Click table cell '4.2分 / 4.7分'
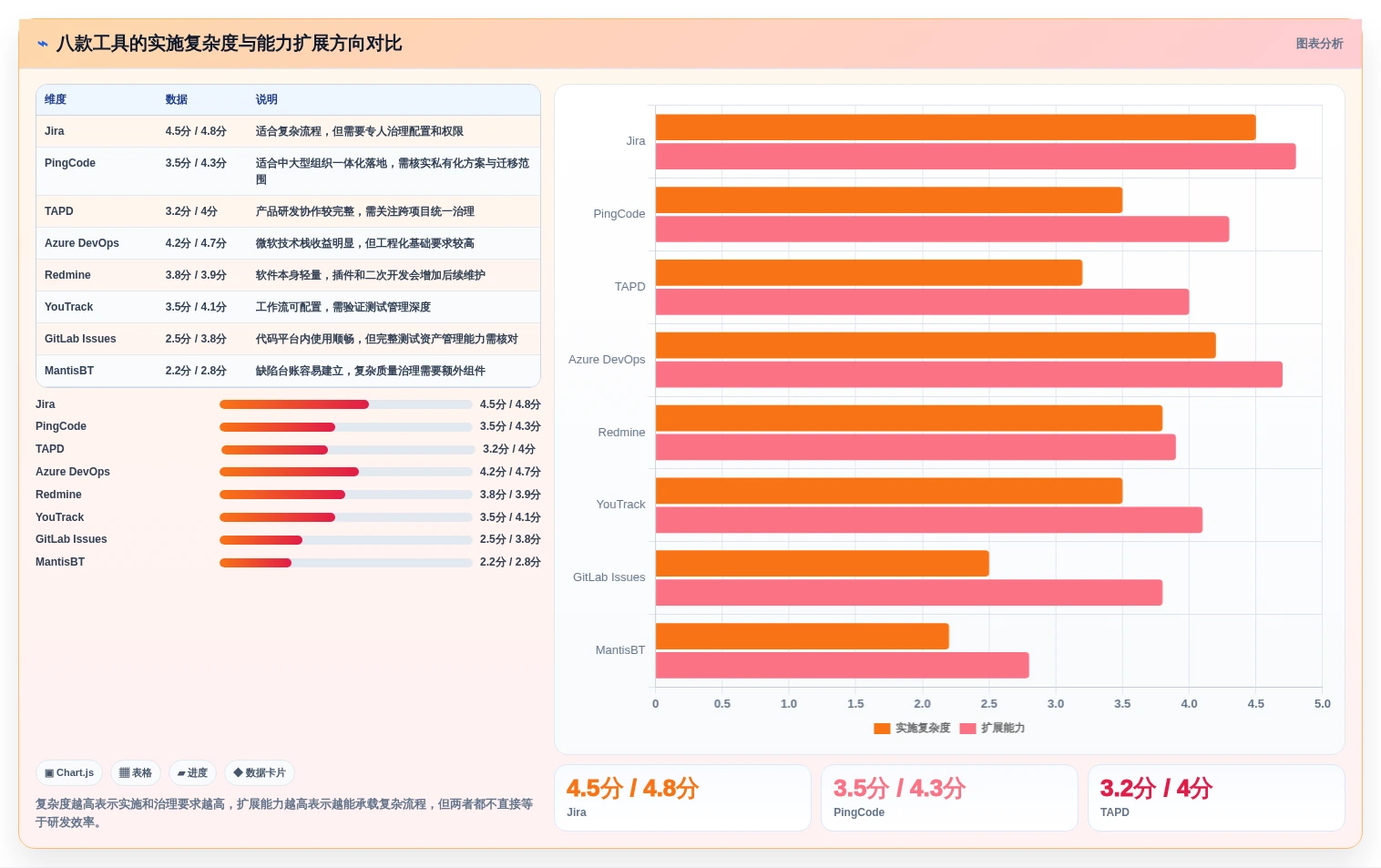The width and height of the screenshot is (1381, 868). pyautogui.click(x=196, y=243)
